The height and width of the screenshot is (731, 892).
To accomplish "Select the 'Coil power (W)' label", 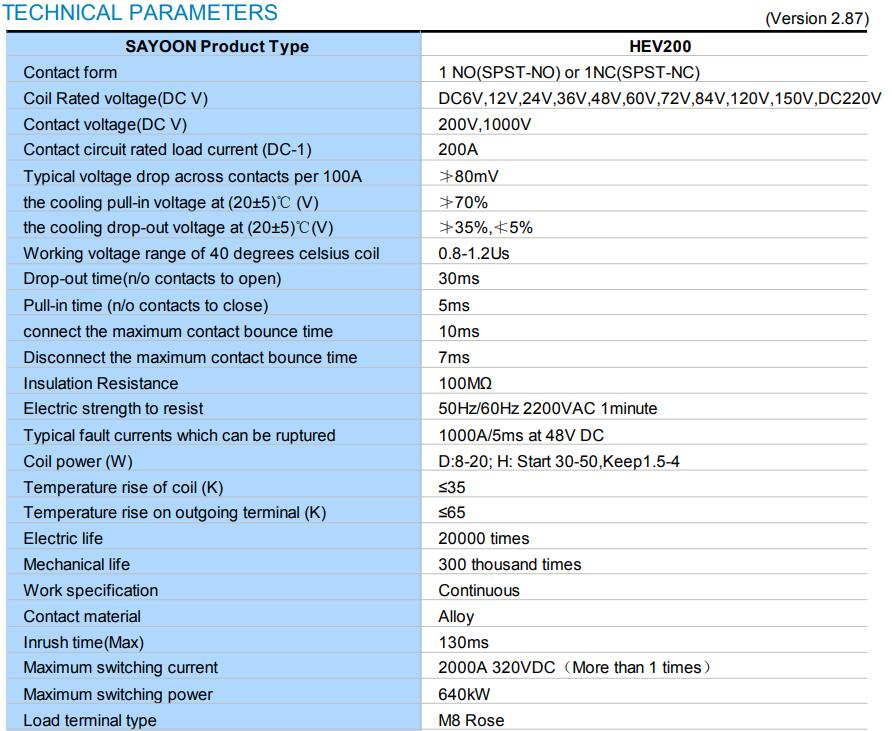I will tap(78, 461).
